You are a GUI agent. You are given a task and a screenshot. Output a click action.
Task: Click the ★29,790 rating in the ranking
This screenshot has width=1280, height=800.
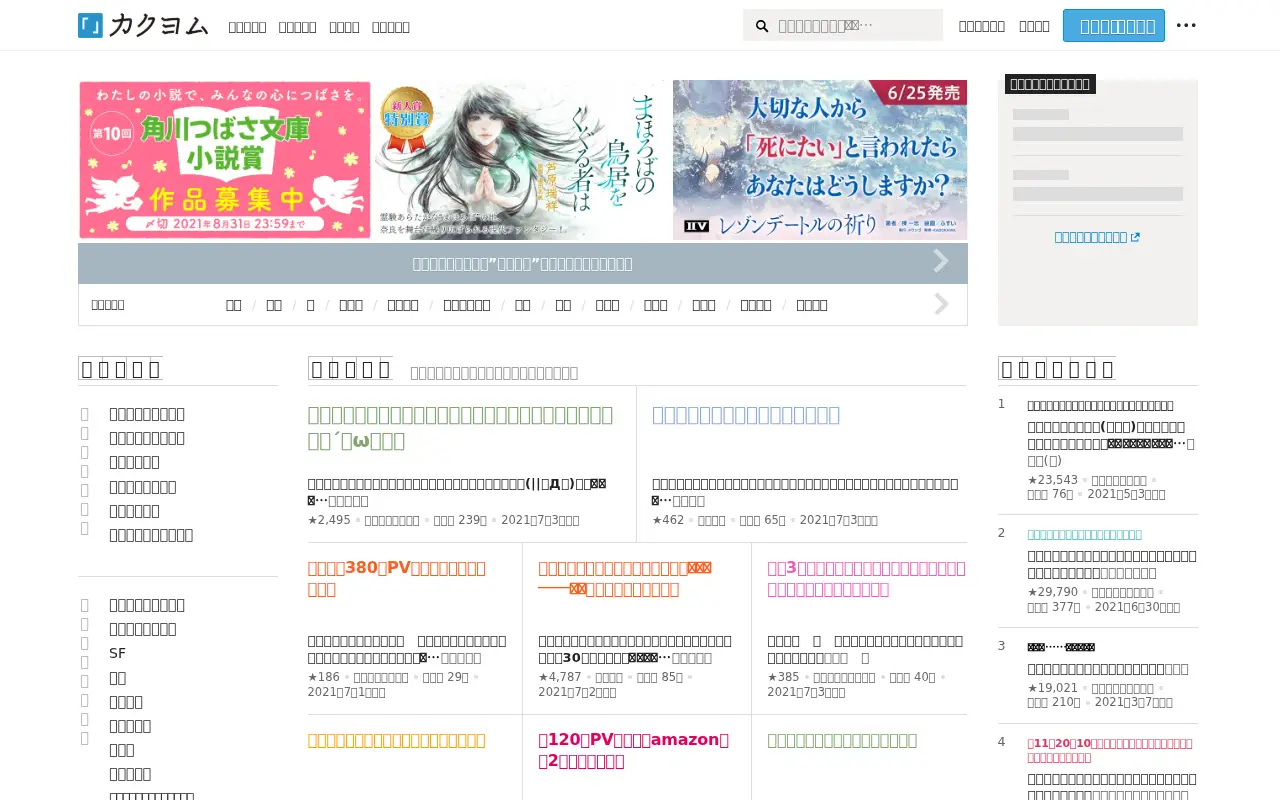click(x=1052, y=592)
